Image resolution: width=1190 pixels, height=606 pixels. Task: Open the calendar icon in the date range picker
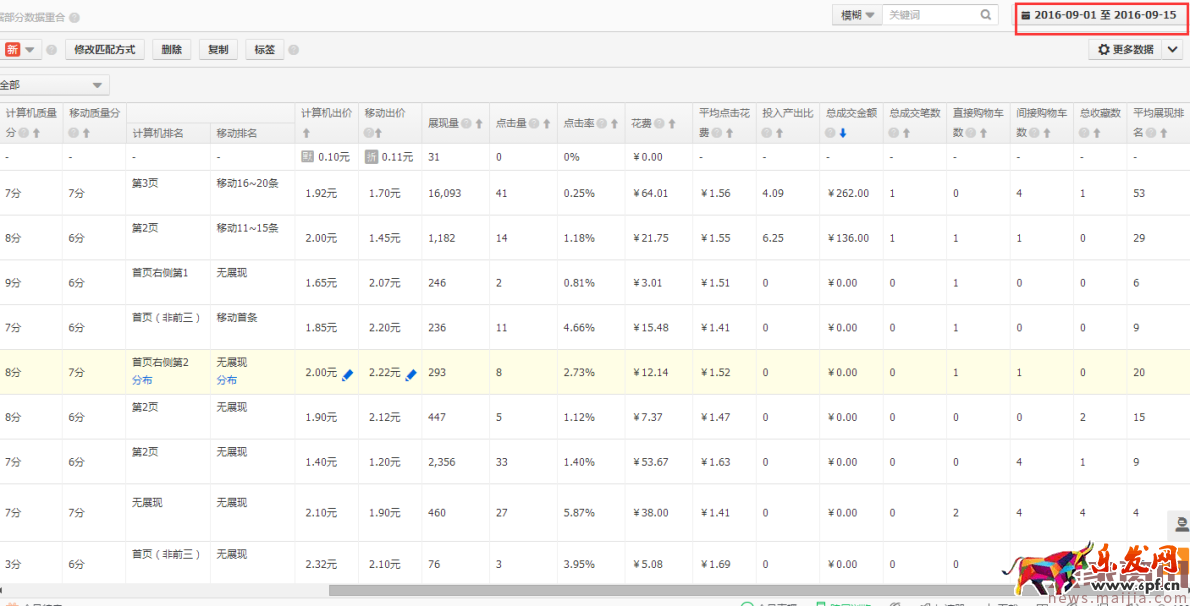tap(1027, 13)
